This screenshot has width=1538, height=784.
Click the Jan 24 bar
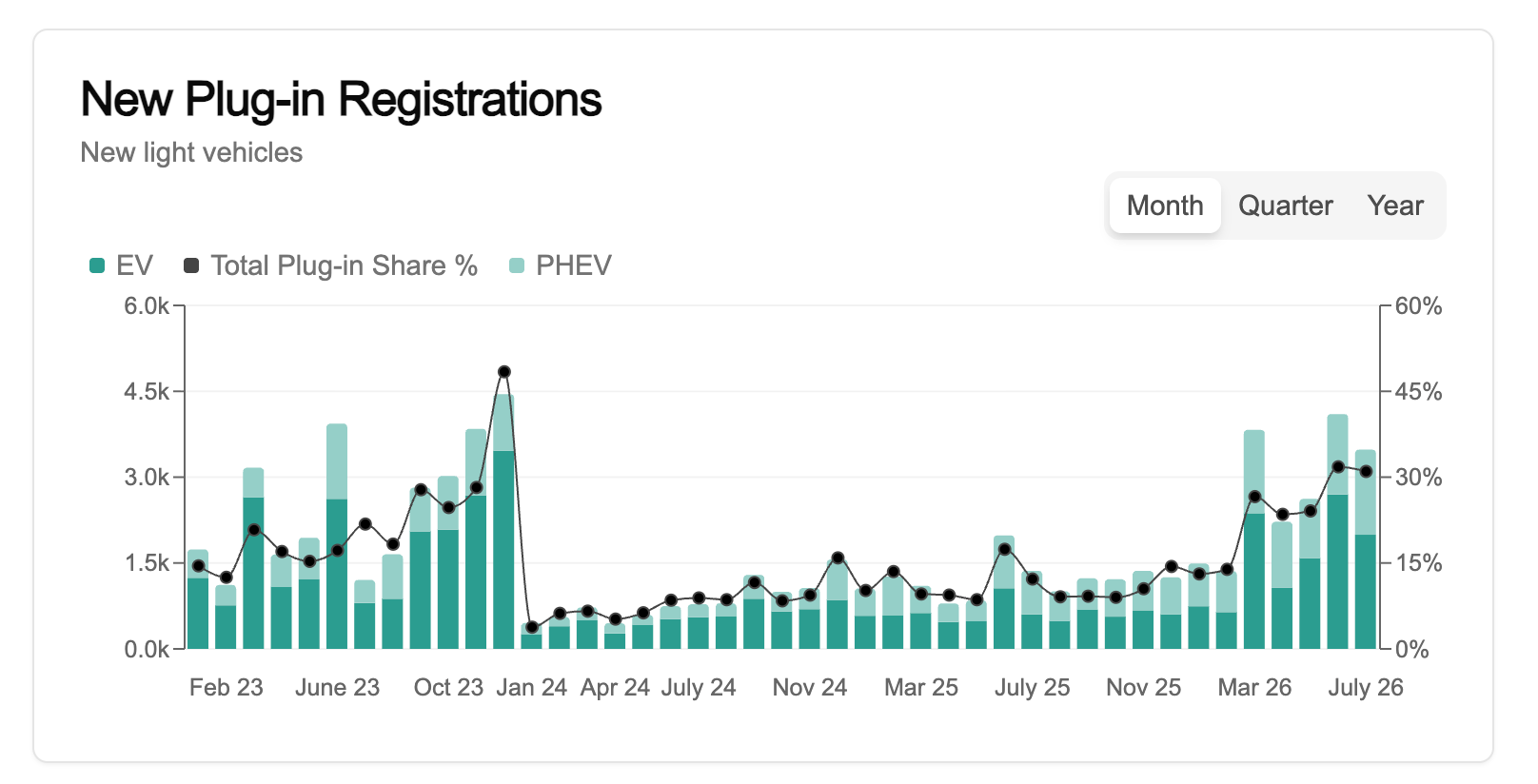[532, 636]
